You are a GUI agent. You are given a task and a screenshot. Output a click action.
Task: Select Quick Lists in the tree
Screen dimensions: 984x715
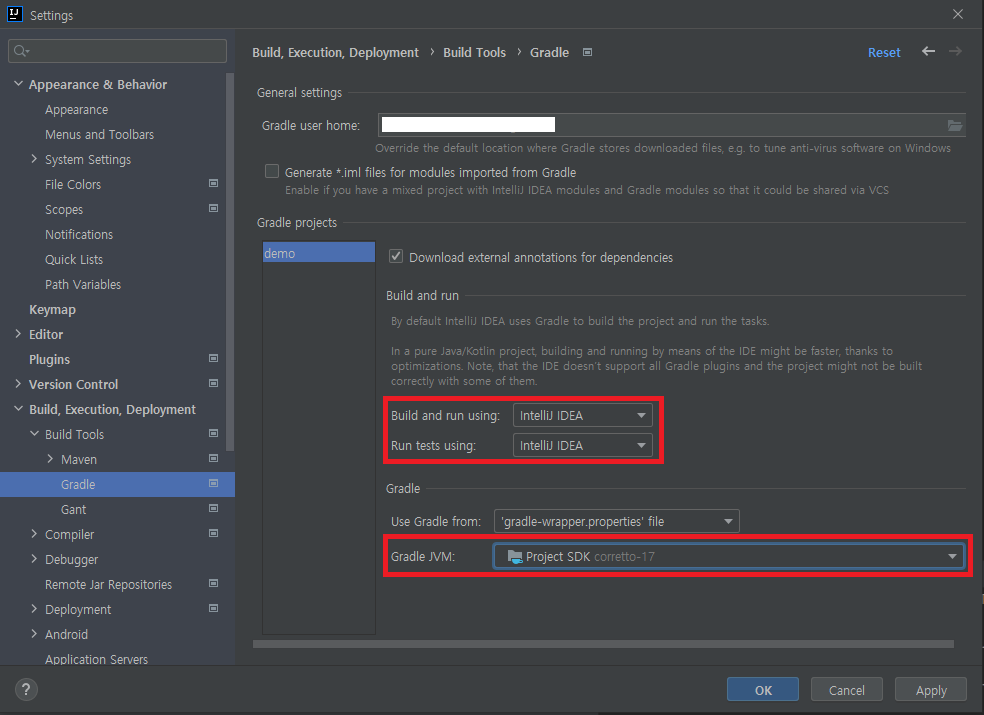coord(74,259)
